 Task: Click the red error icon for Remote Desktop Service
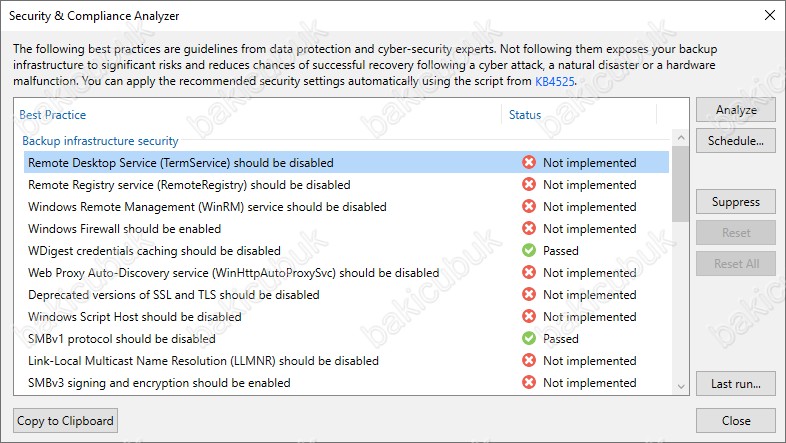point(529,162)
